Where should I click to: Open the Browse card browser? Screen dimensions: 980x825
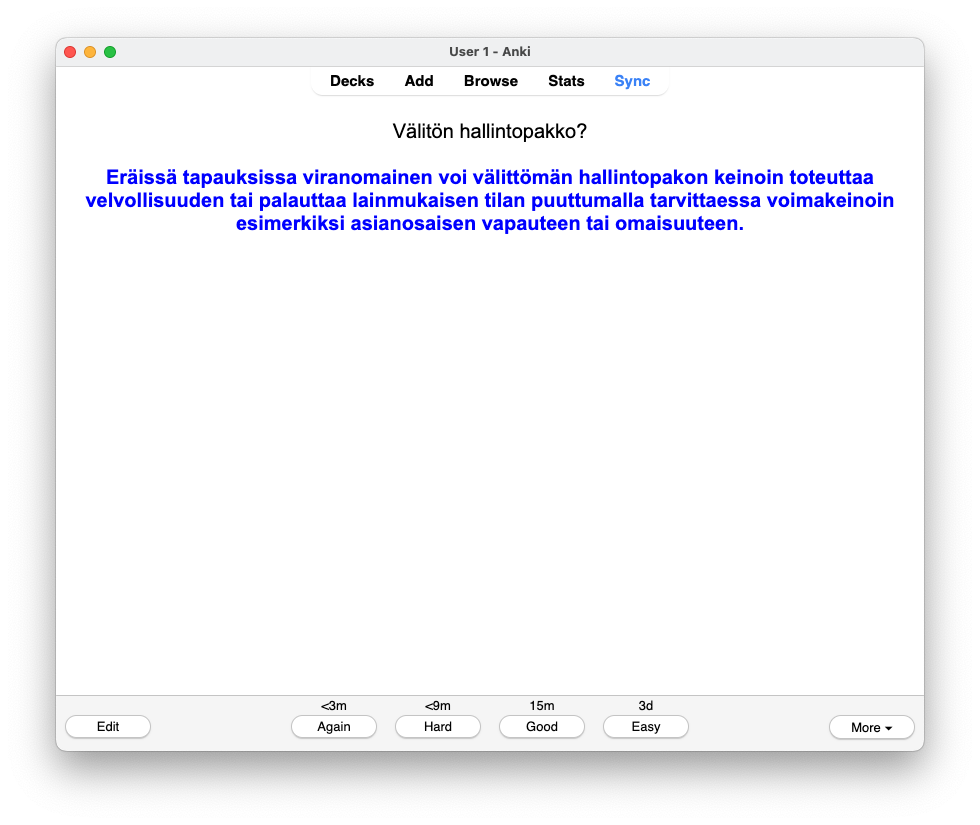(x=491, y=81)
